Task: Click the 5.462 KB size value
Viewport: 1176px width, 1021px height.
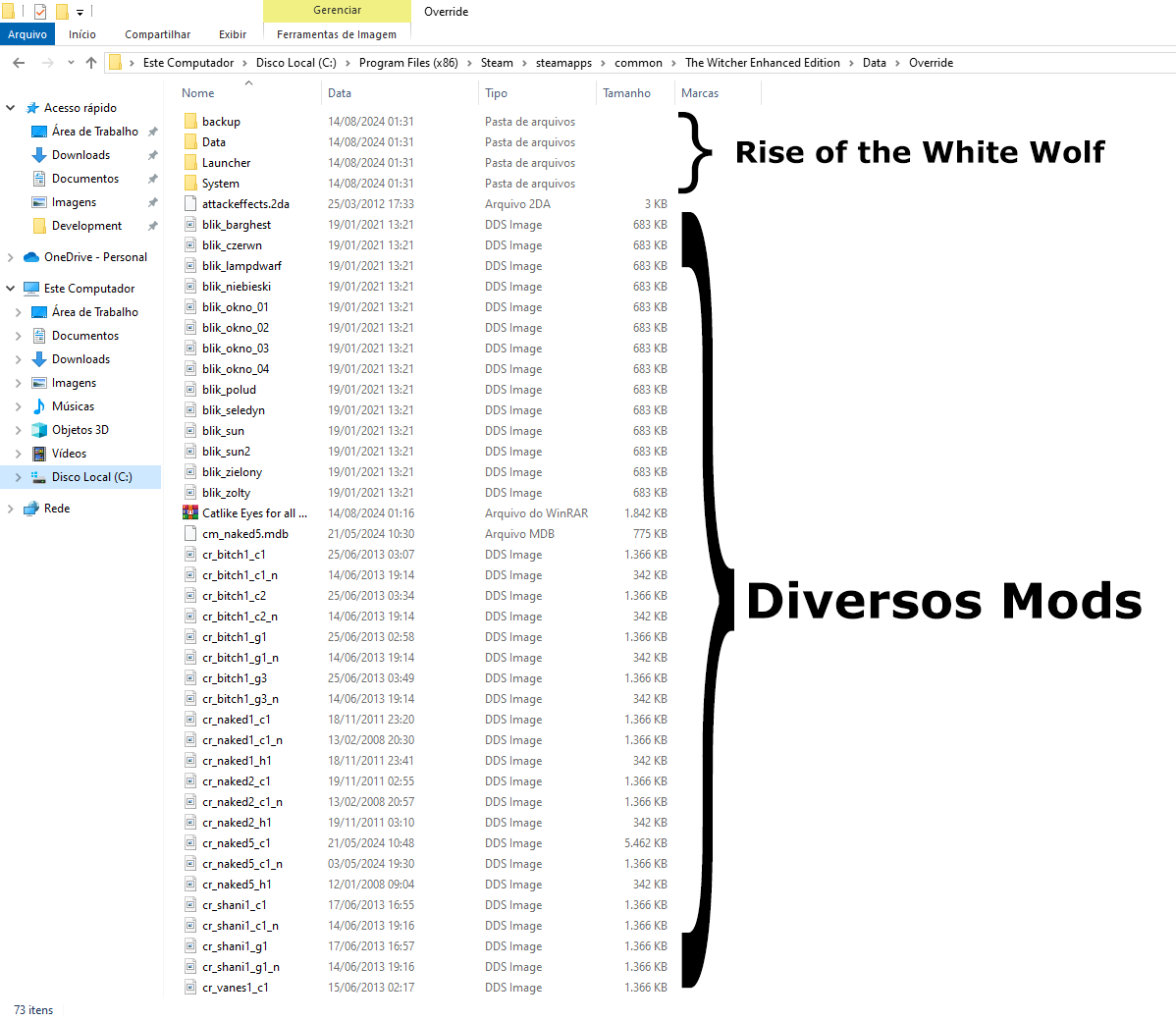Action: coord(646,843)
